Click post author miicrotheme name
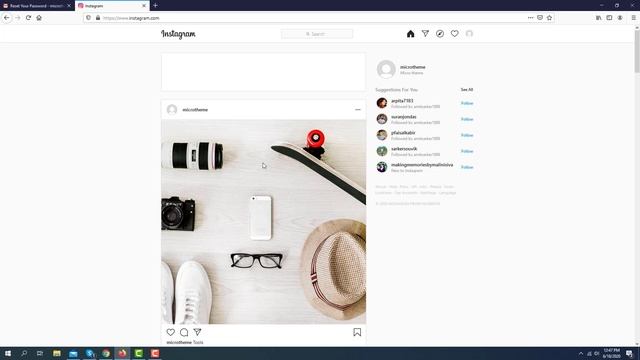Image resolution: width=640 pixels, height=360 pixels. click(195, 110)
